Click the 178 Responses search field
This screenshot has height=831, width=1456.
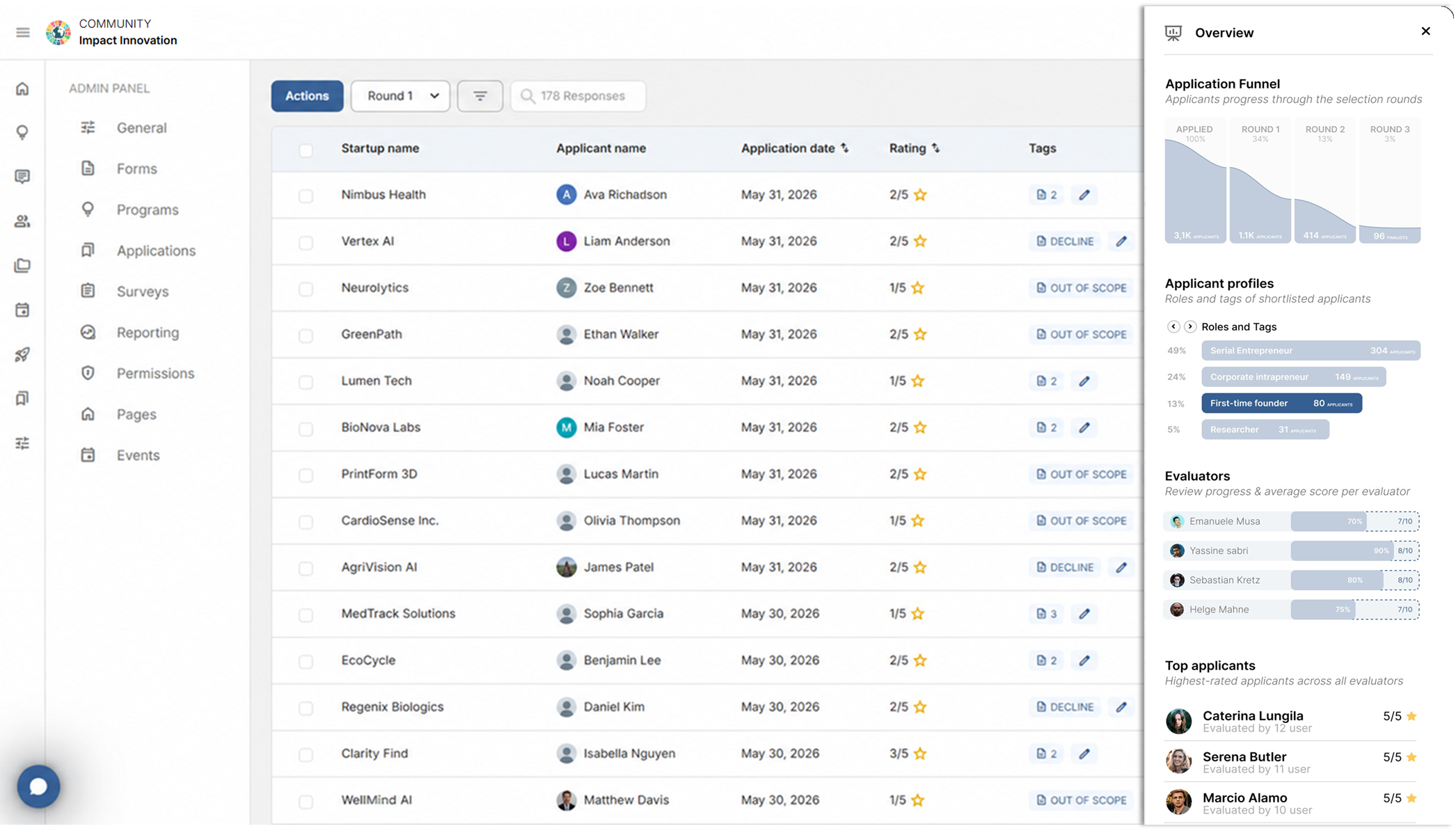click(x=578, y=96)
